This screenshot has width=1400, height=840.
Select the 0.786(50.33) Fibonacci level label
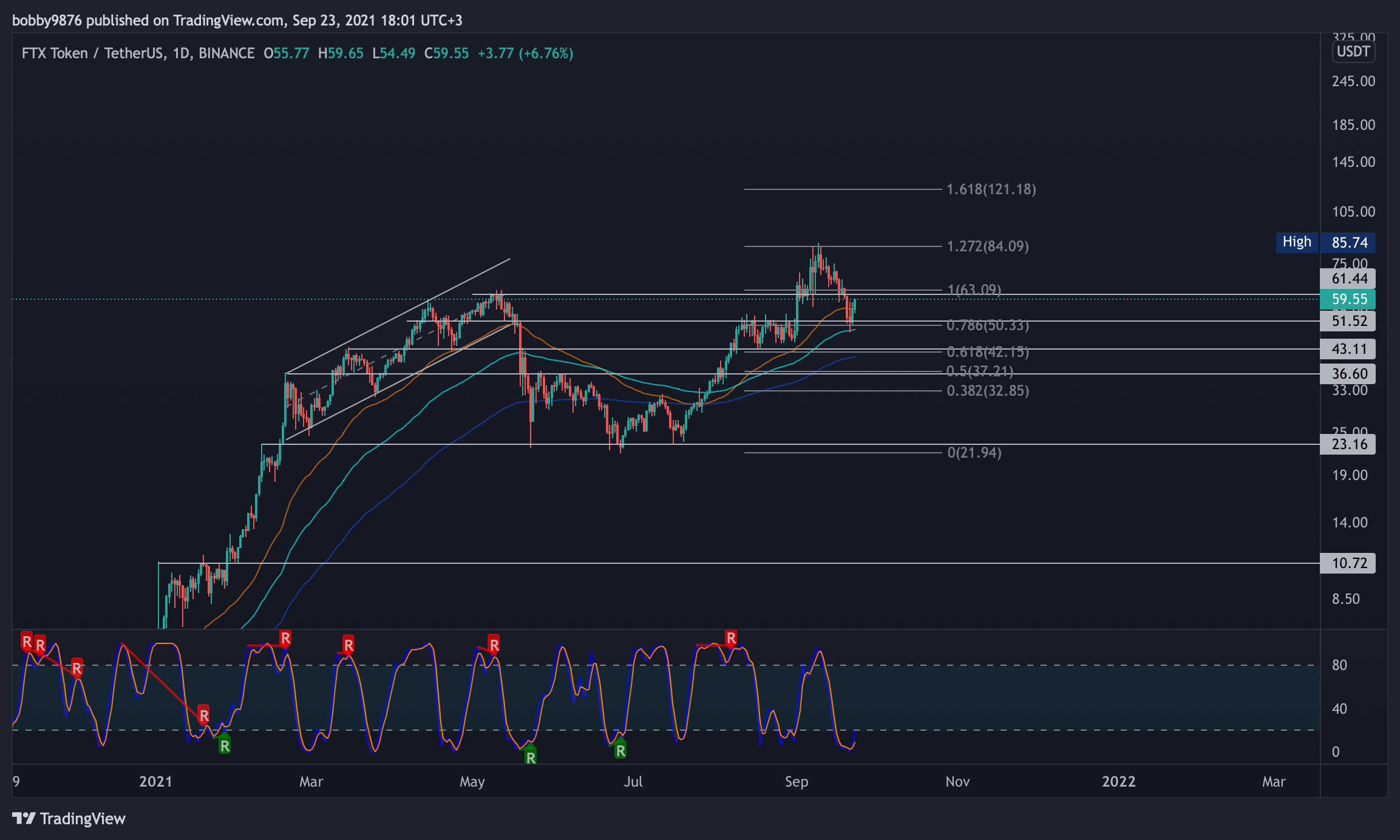(988, 325)
